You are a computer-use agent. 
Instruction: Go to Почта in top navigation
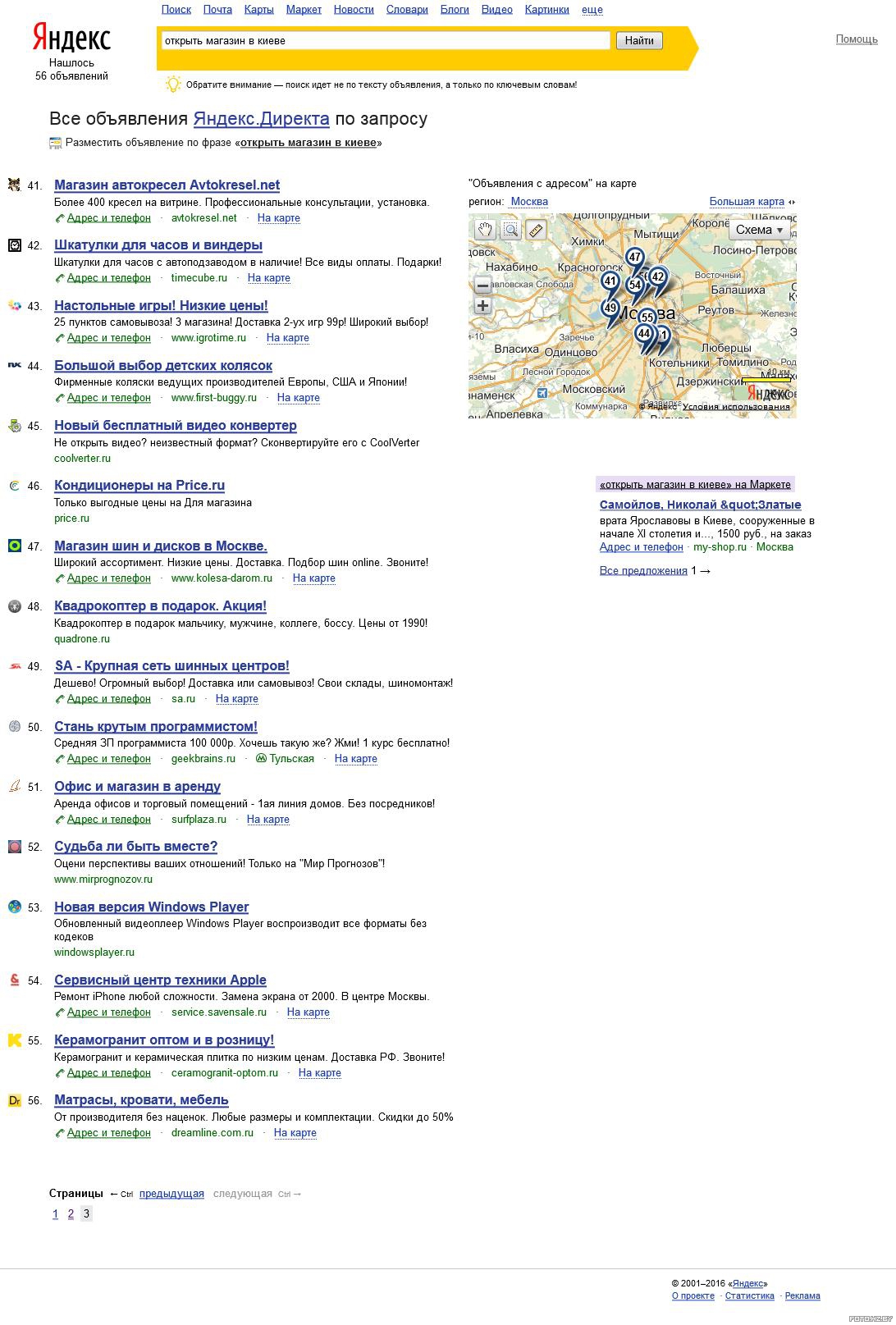coord(217,9)
